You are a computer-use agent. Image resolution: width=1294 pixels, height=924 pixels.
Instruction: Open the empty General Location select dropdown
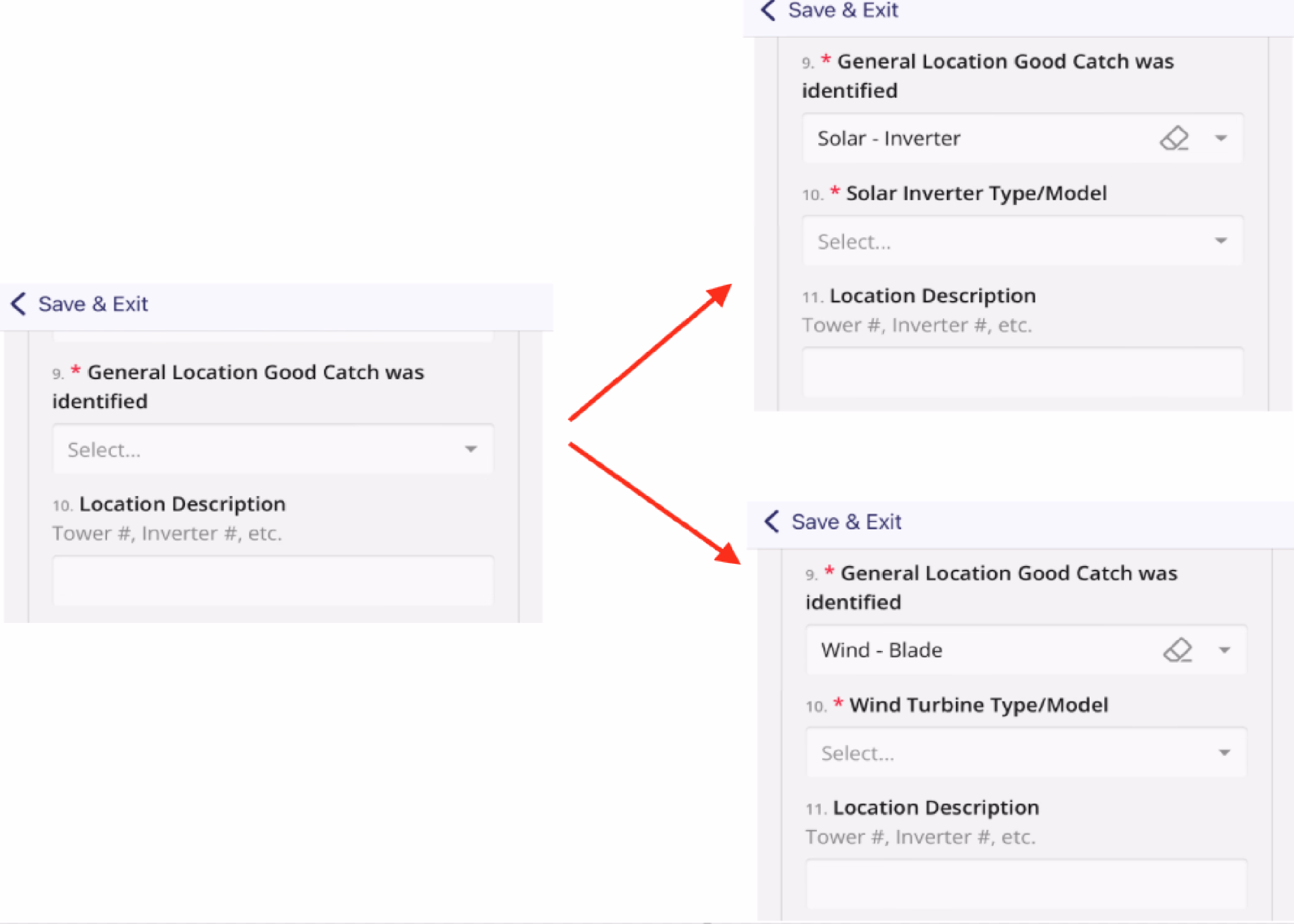[273, 449]
